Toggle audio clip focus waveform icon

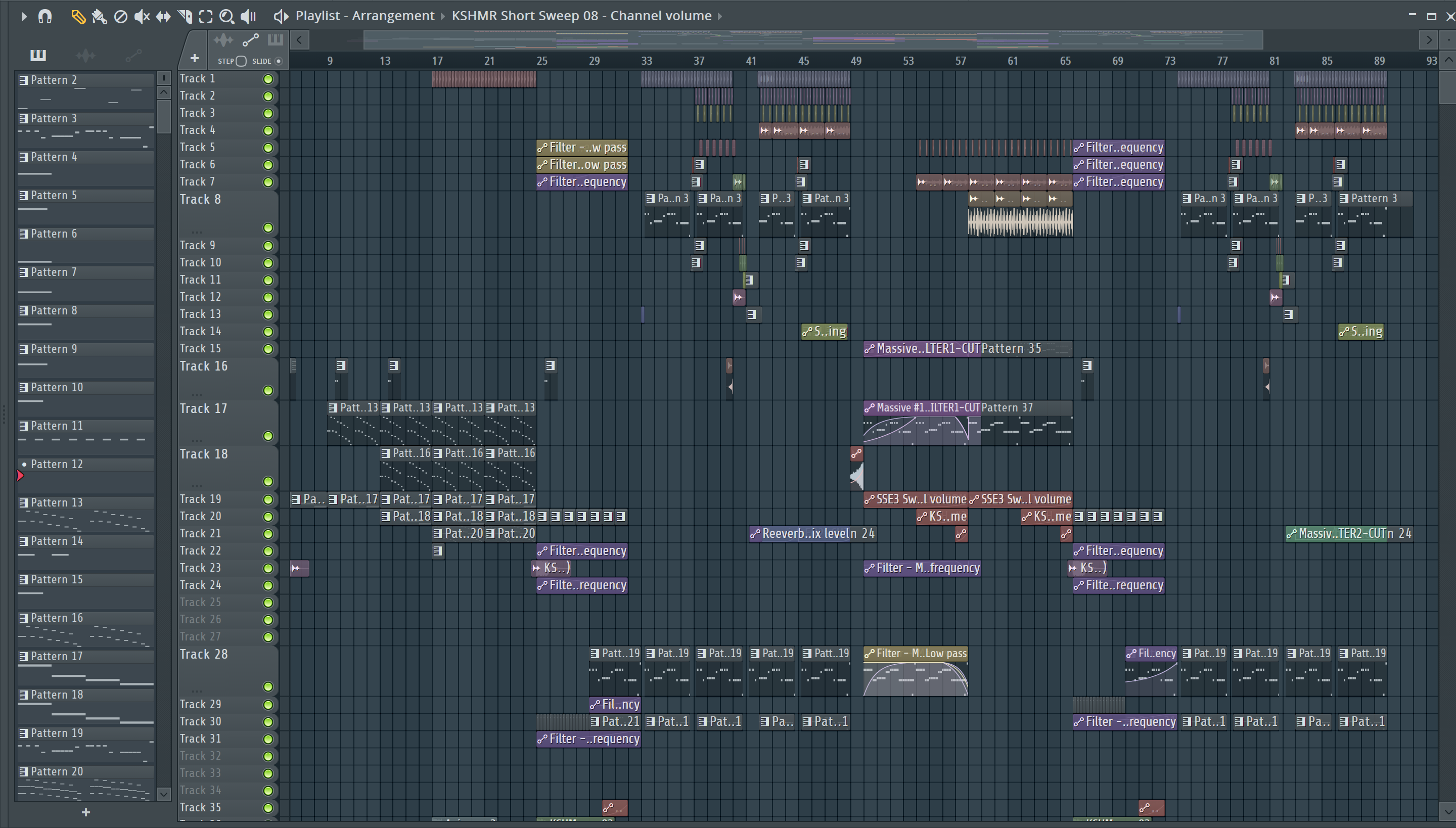point(223,40)
